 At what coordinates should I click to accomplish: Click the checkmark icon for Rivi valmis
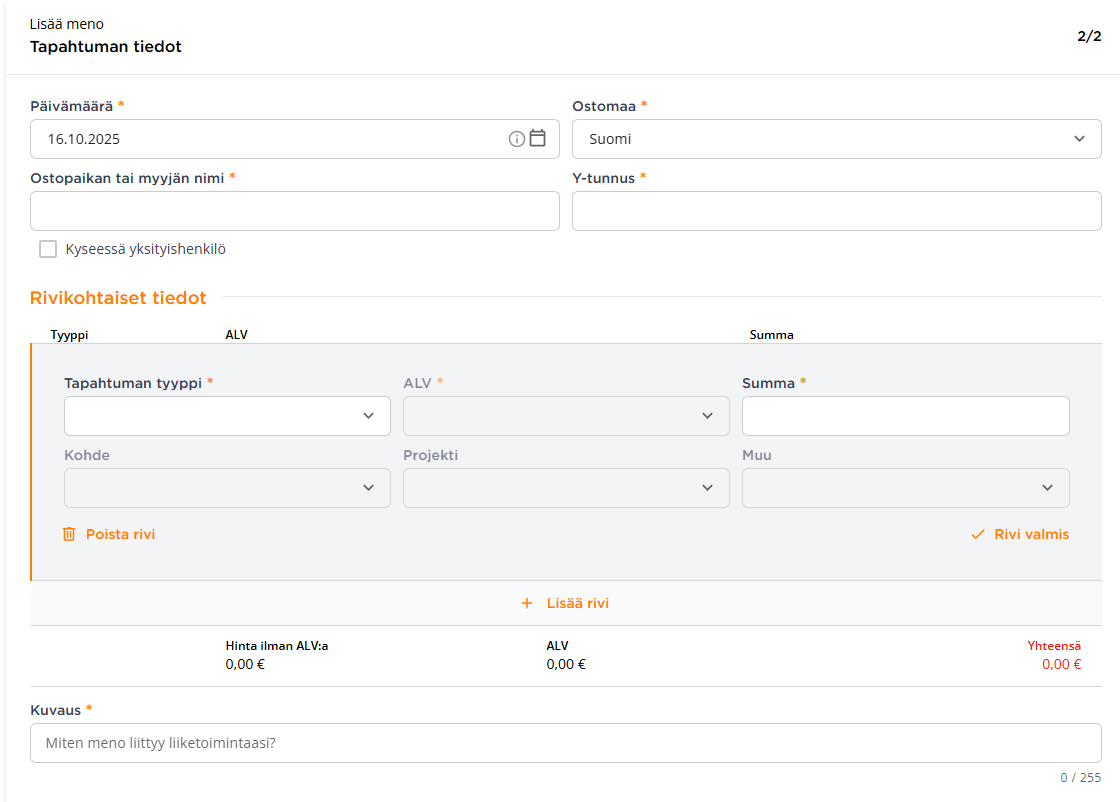click(x=978, y=534)
